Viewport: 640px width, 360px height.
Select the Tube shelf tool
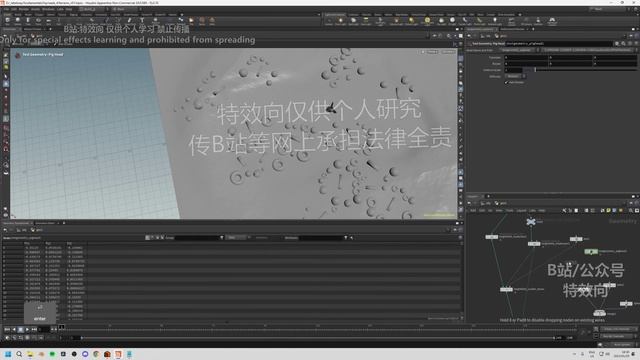[x=28, y=21]
